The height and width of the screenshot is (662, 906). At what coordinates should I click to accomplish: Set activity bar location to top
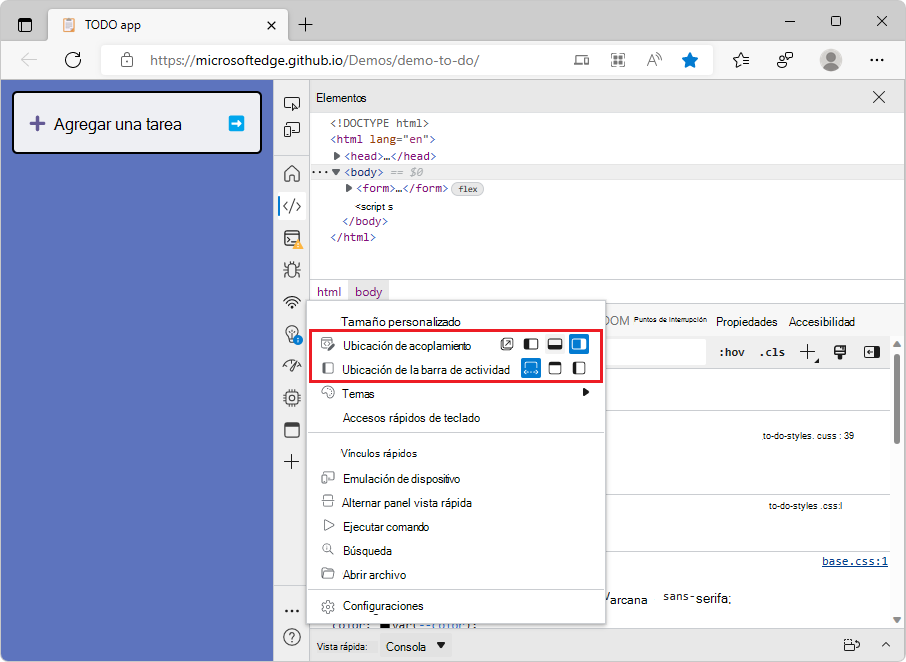coord(555,369)
